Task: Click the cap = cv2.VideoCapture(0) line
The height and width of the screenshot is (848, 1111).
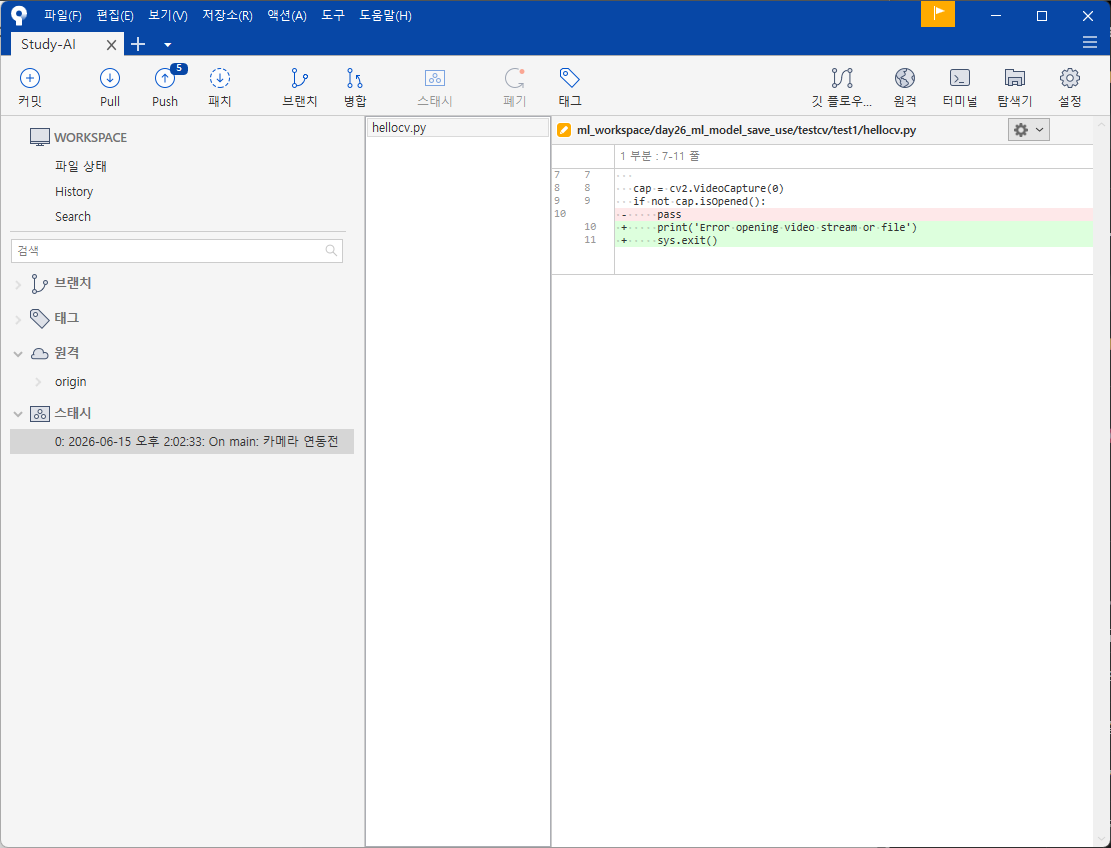Action: point(853,188)
